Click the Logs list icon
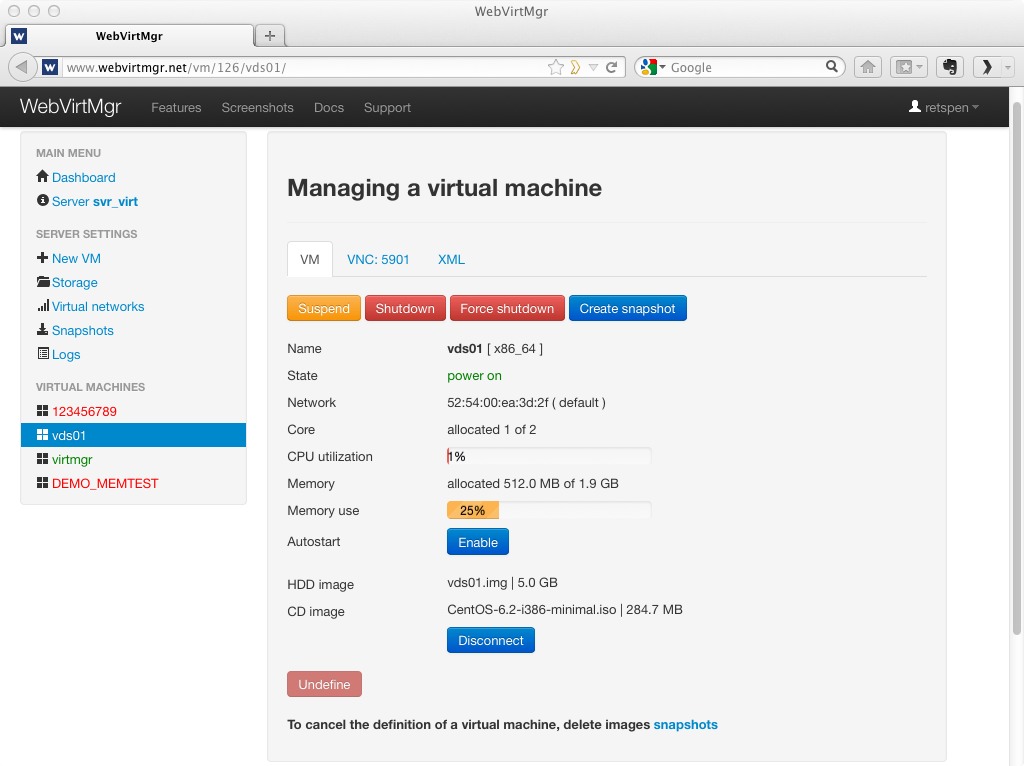 tap(43, 354)
